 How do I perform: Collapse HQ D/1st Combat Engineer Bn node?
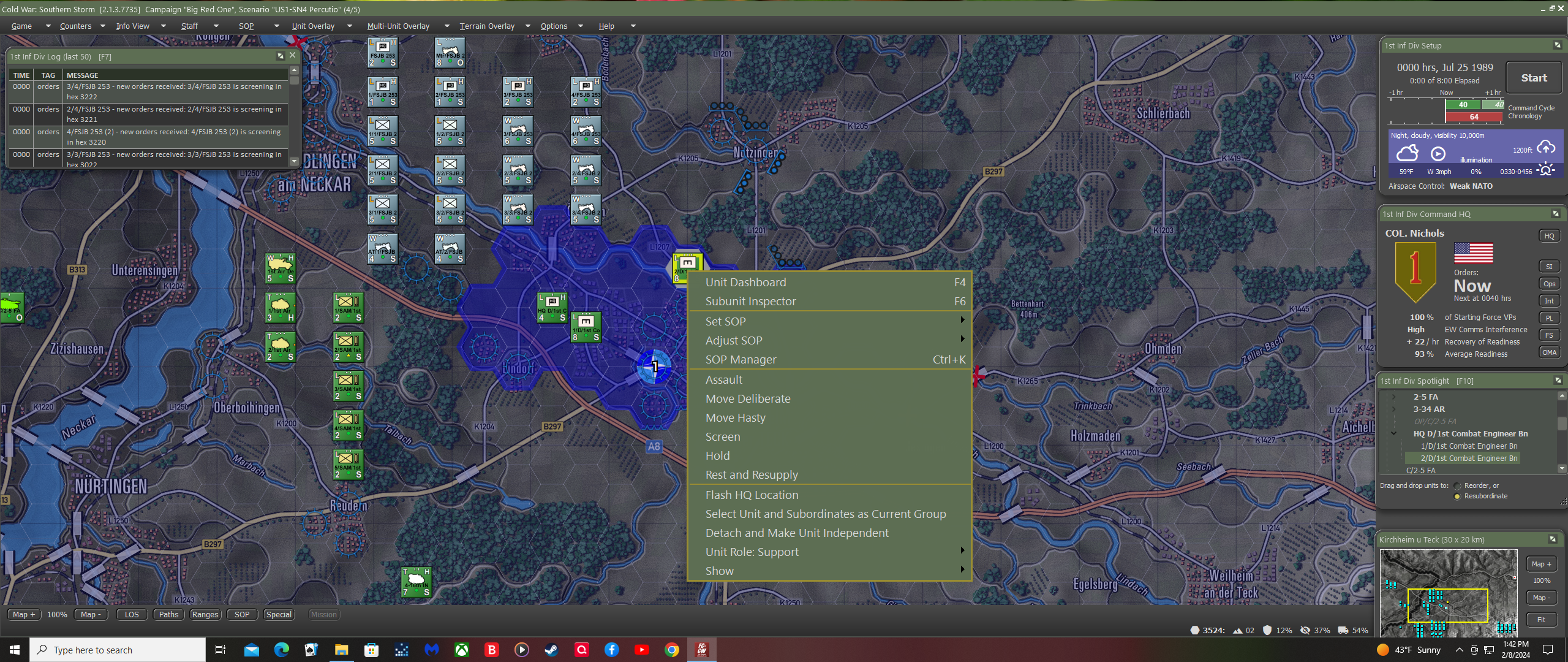click(x=1394, y=433)
